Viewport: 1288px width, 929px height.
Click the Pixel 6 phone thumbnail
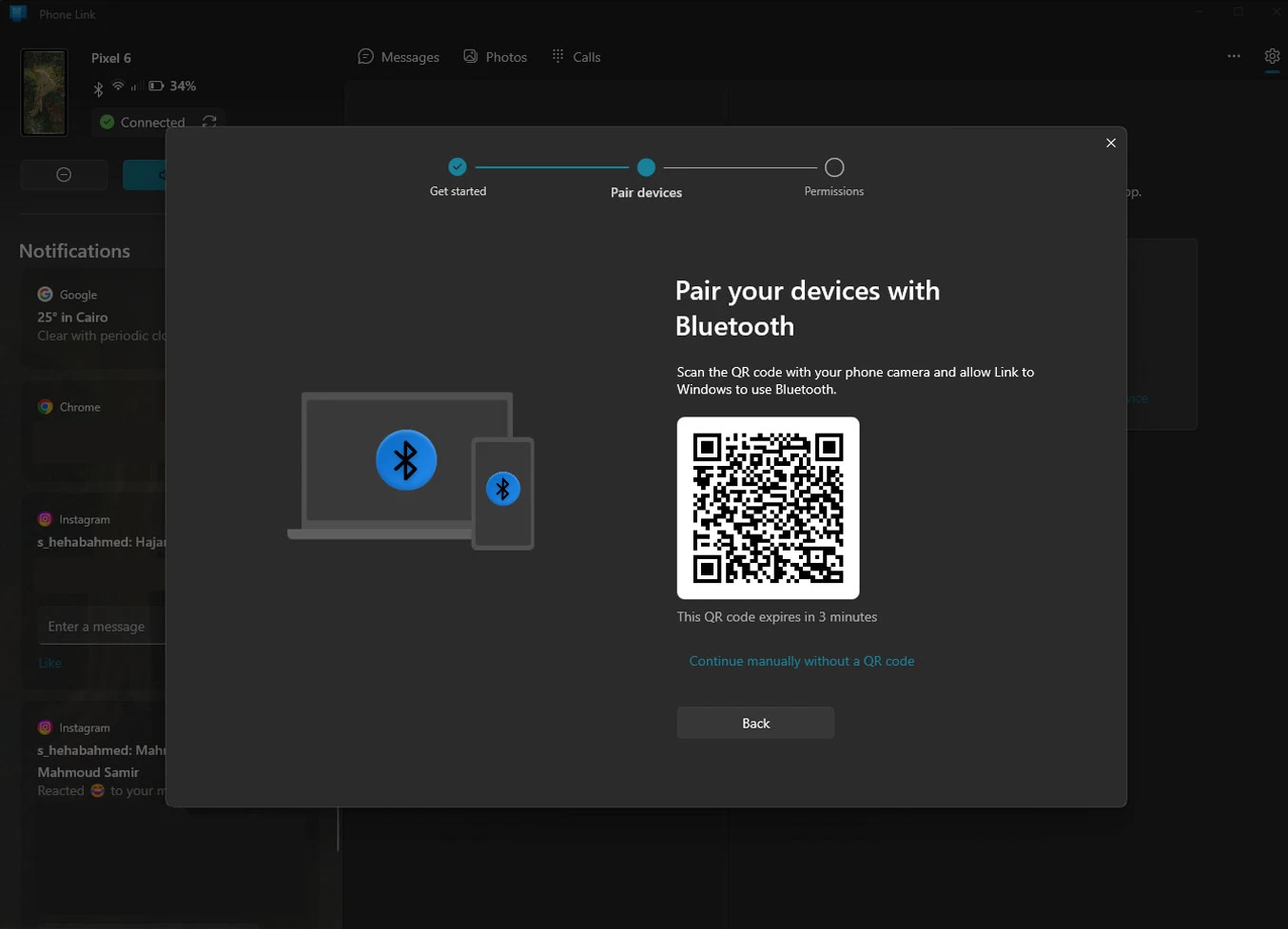coord(44,93)
